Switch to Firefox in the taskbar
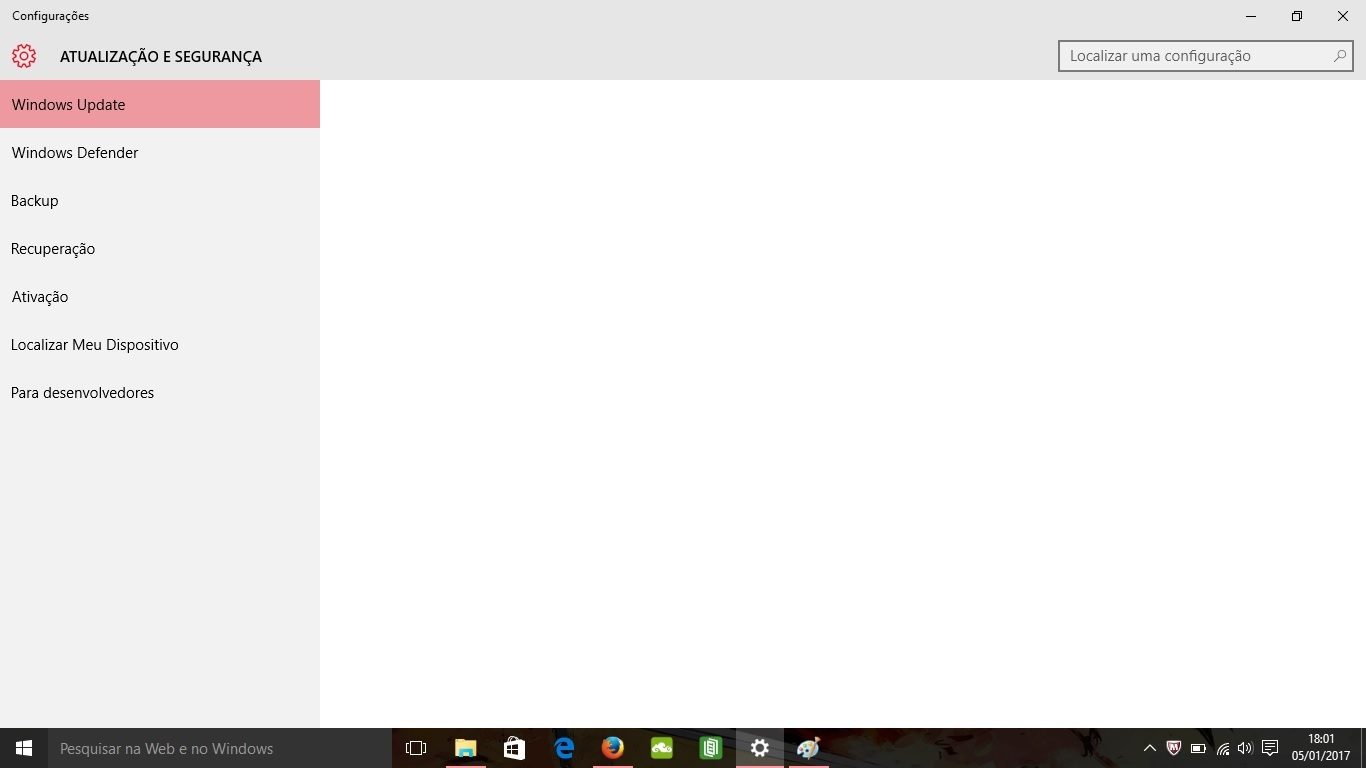The width and height of the screenshot is (1366, 768). click(613, 748)
